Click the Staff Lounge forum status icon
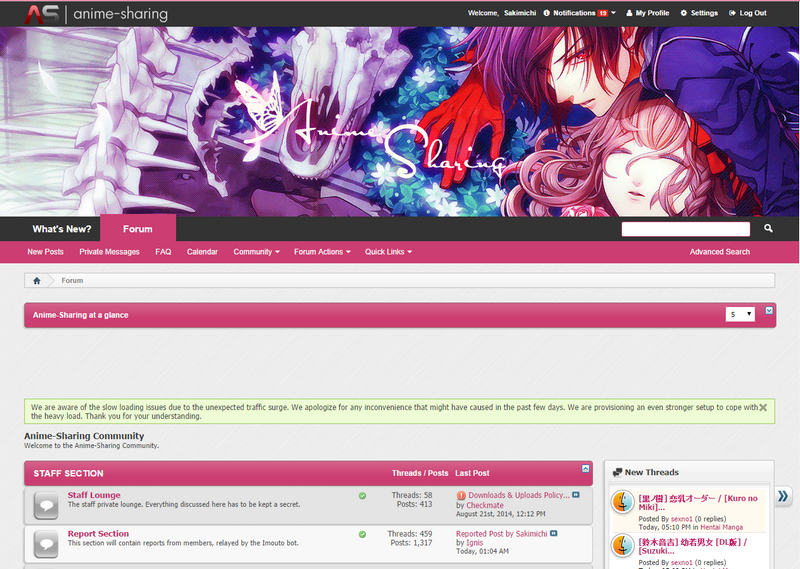The width and height of the screenshot is (800, 569). (x=46, y=505)
